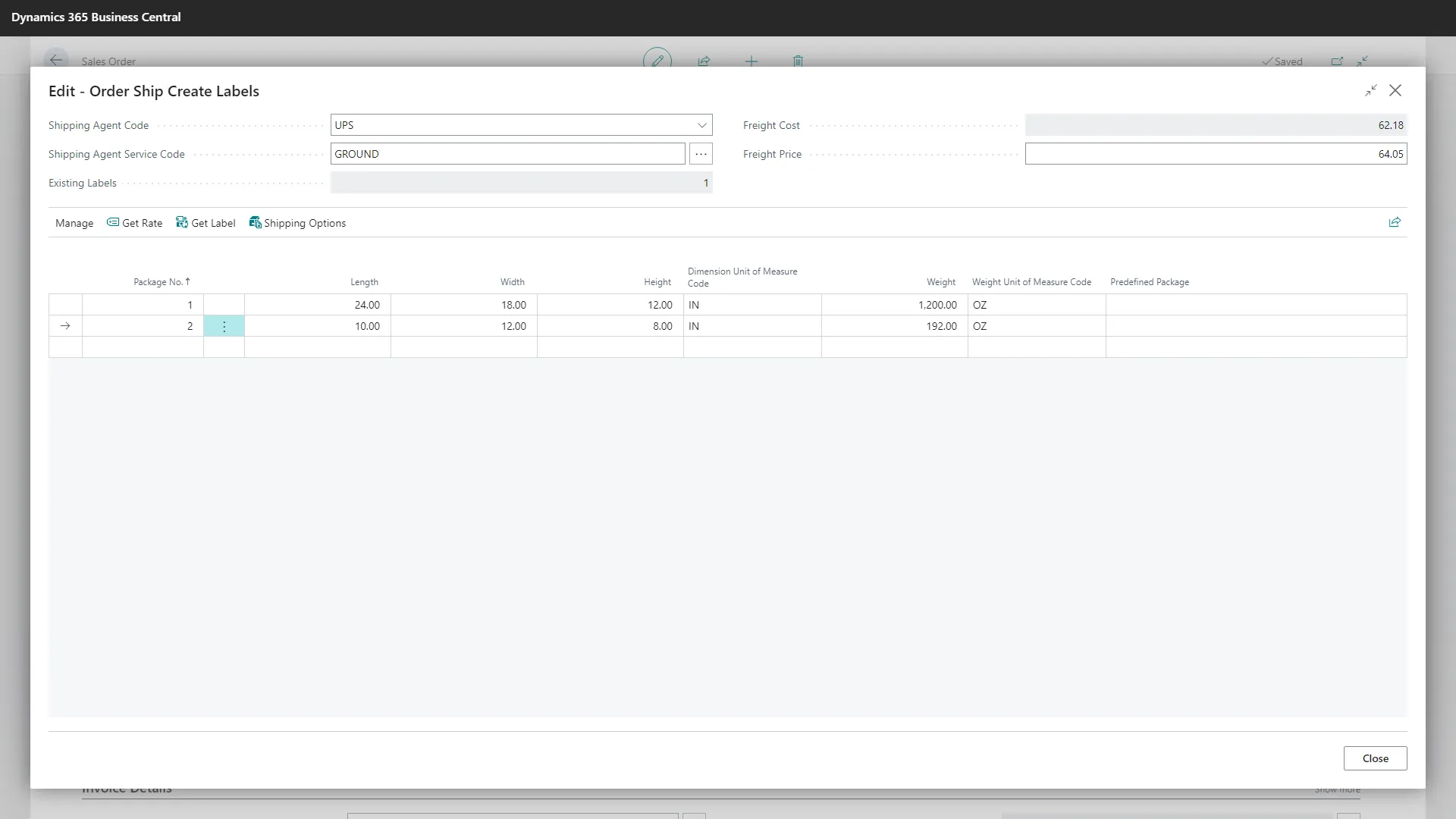The height and width of the screenshot is (819, 1456).
Task: Click the empty new row Package No. cell
Action: pos(143,347)
